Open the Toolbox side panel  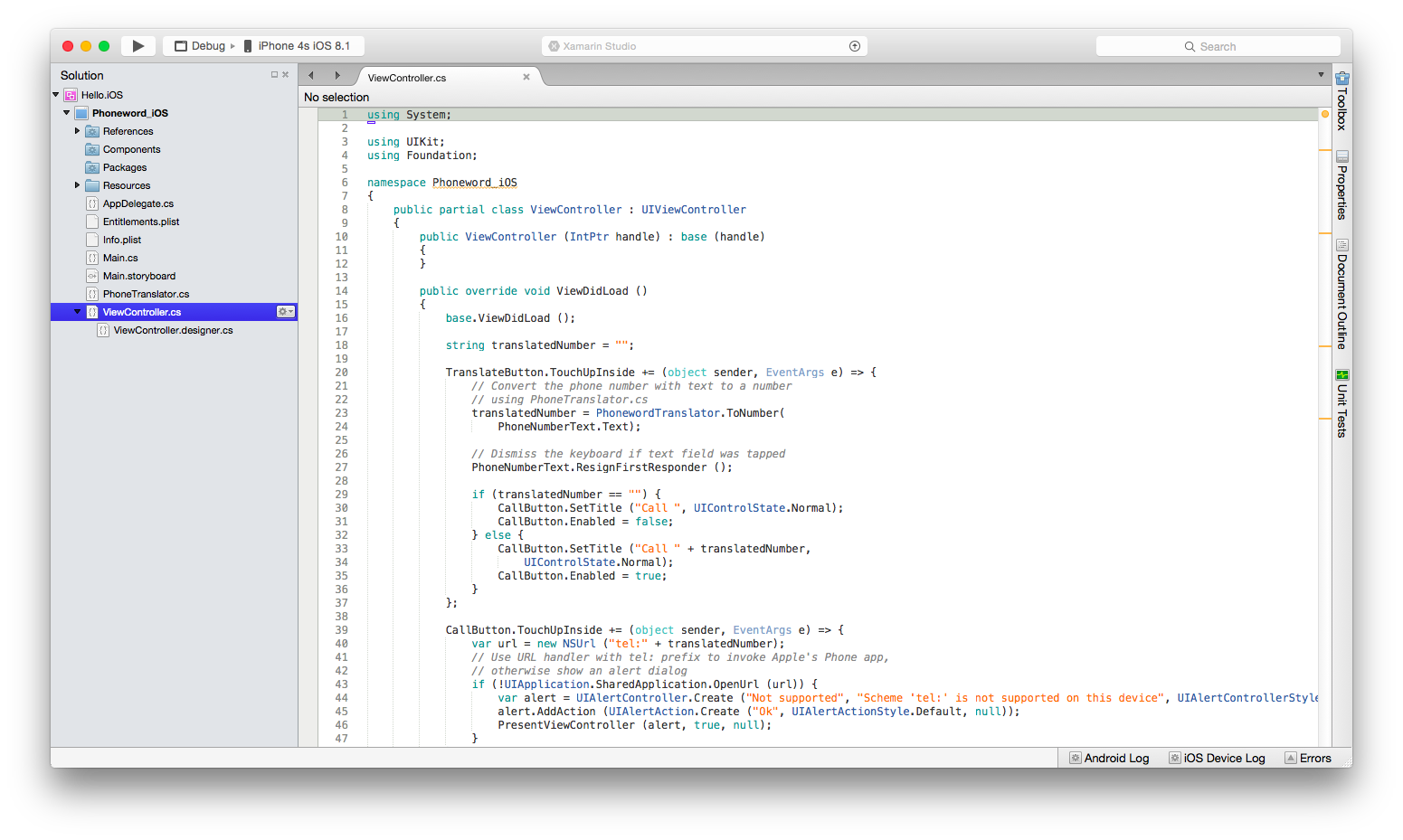(x=1342, y=101)
